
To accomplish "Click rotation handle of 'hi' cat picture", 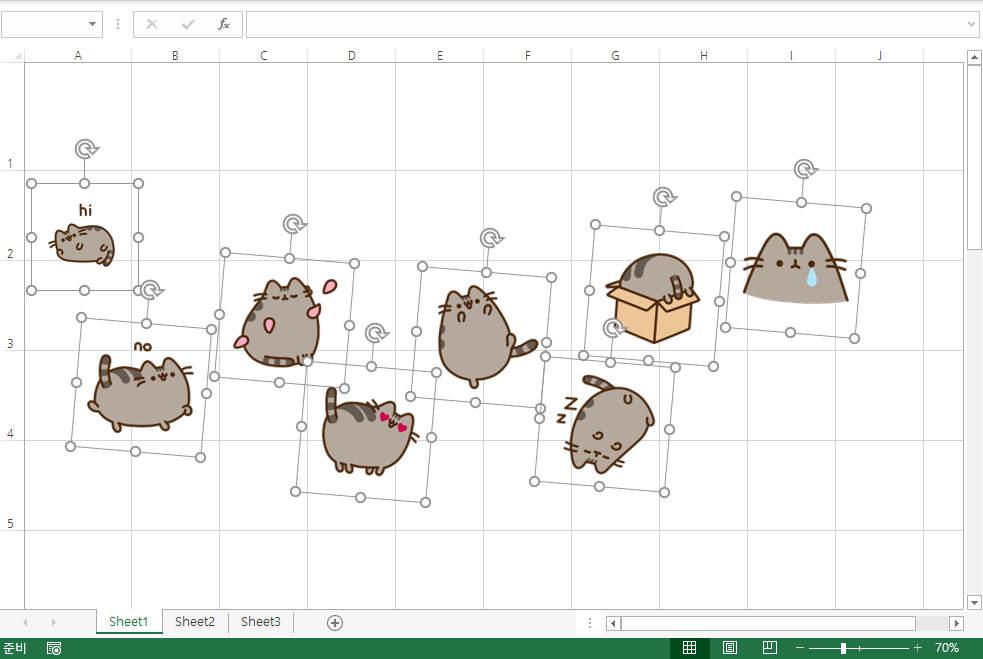I will [x=86, y=149].
